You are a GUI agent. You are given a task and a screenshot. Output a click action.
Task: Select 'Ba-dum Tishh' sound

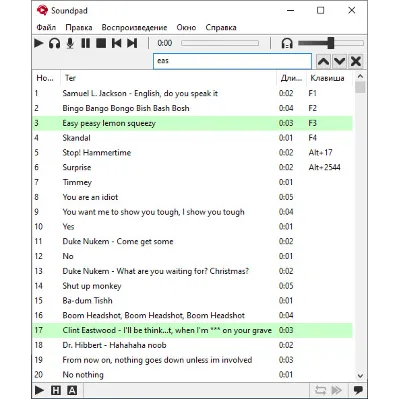pyautogui.click(x=192, y=301)
